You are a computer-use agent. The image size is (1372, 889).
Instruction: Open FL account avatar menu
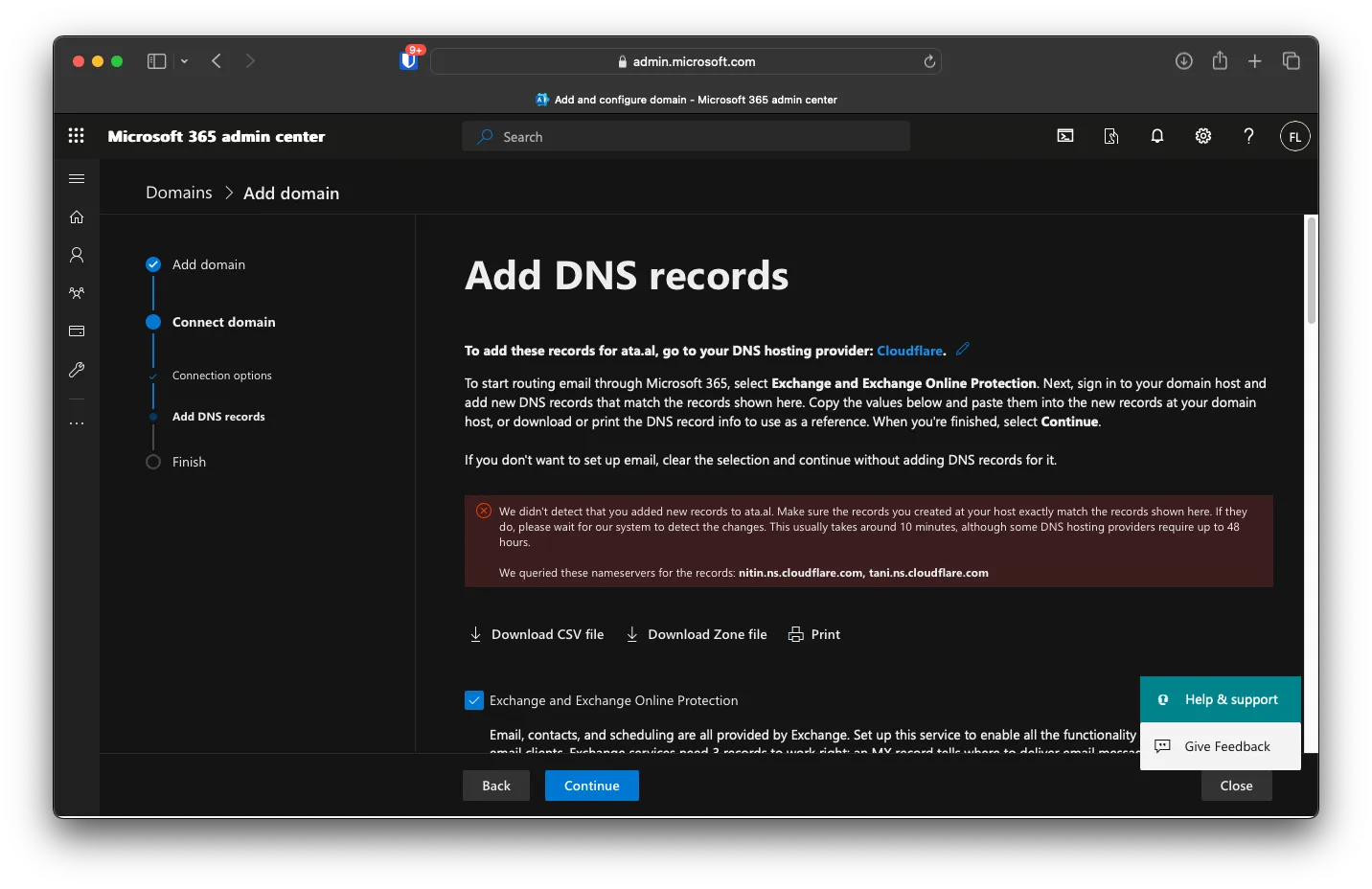tap(1294, 136)
